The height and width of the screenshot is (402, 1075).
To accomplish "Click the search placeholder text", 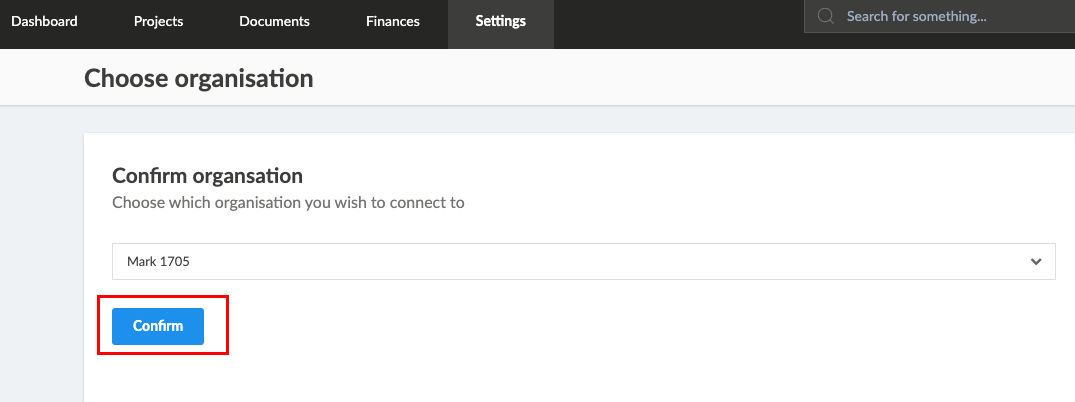I will 916,16.
